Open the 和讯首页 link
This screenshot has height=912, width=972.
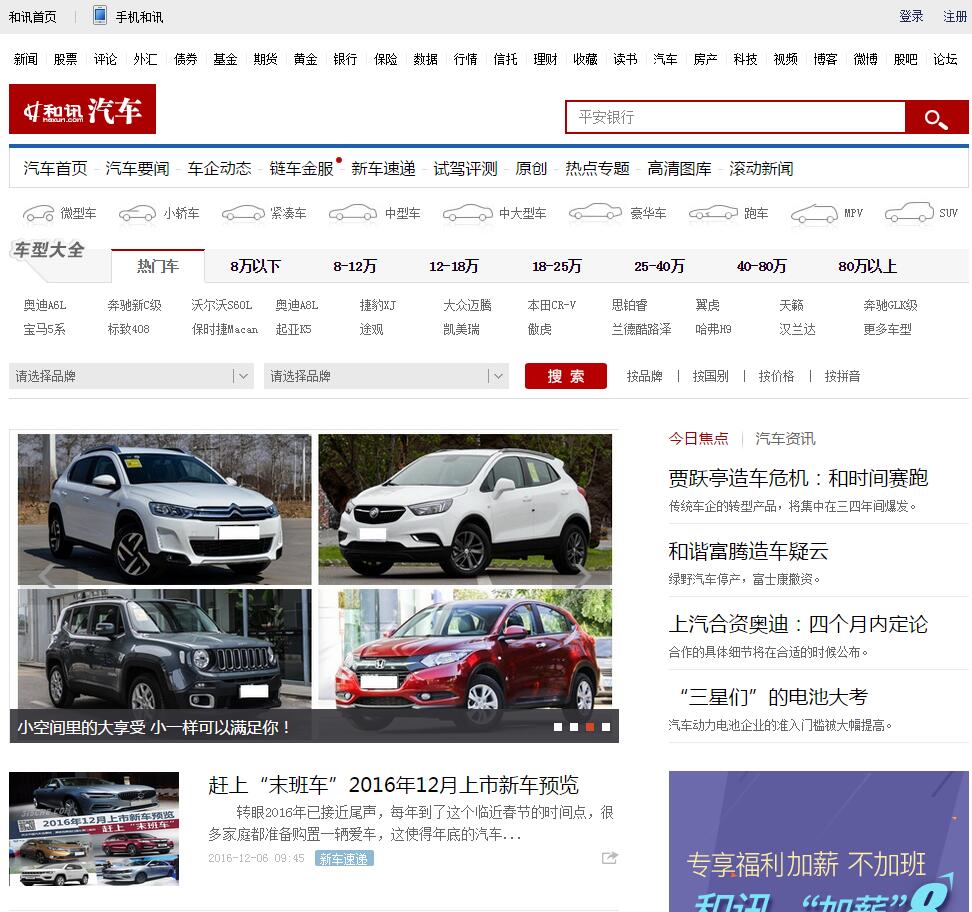(32, 17)
